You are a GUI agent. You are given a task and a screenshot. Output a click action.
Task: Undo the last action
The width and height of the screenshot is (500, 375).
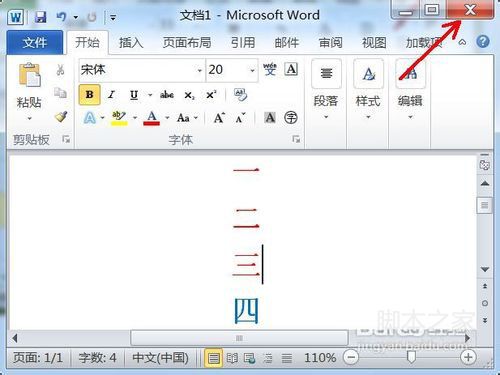pos(61,17)
